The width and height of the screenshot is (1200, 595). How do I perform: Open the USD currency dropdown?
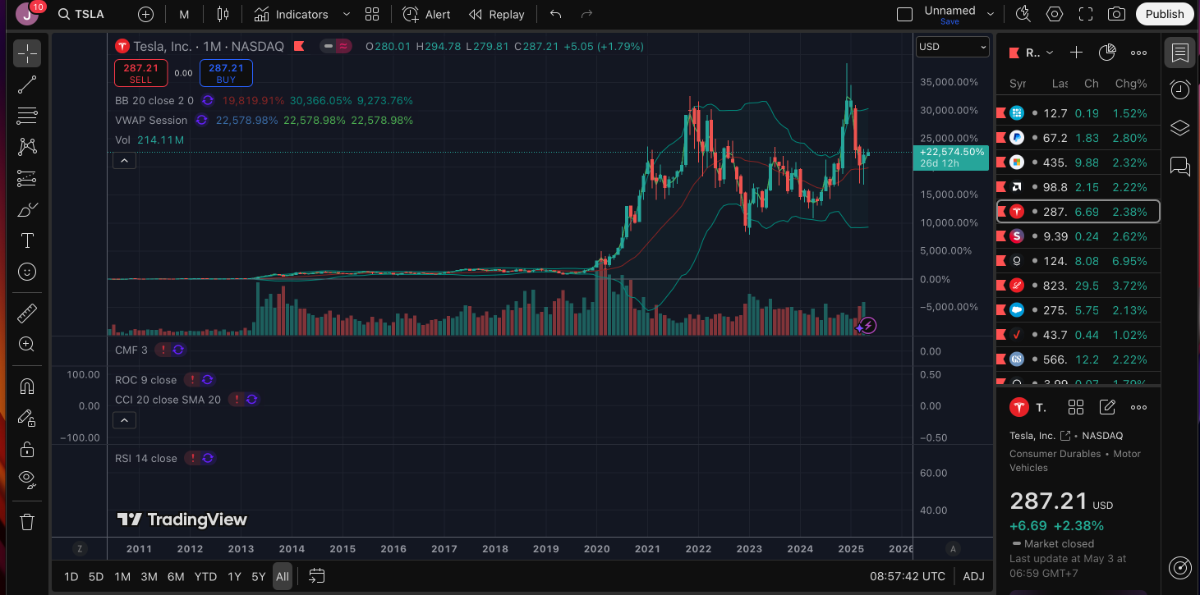click(x=953, y=47)
